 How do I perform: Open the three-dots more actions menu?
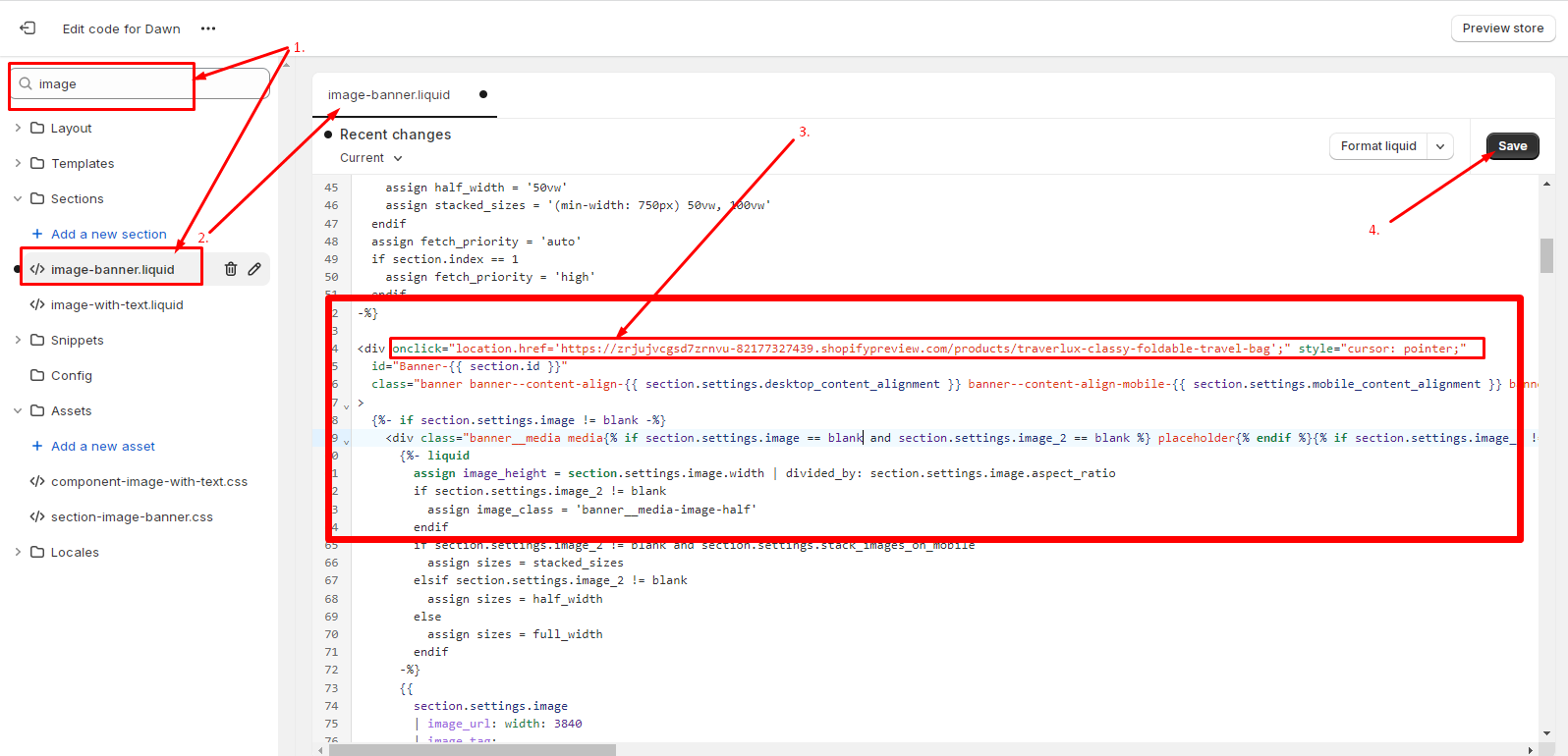coord(208,28)
